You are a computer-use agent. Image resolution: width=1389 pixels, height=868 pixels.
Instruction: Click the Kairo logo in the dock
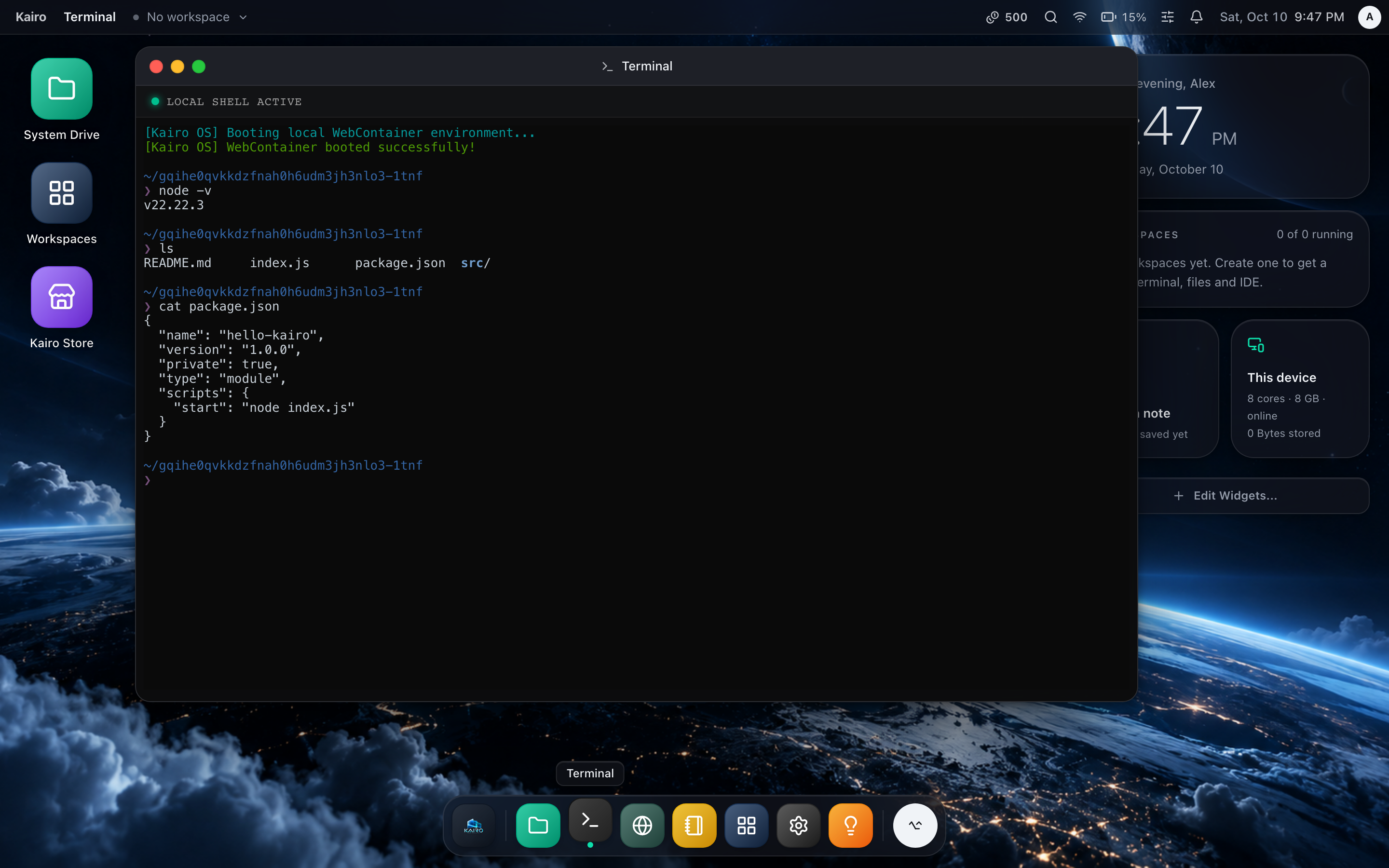coord(474,826)
